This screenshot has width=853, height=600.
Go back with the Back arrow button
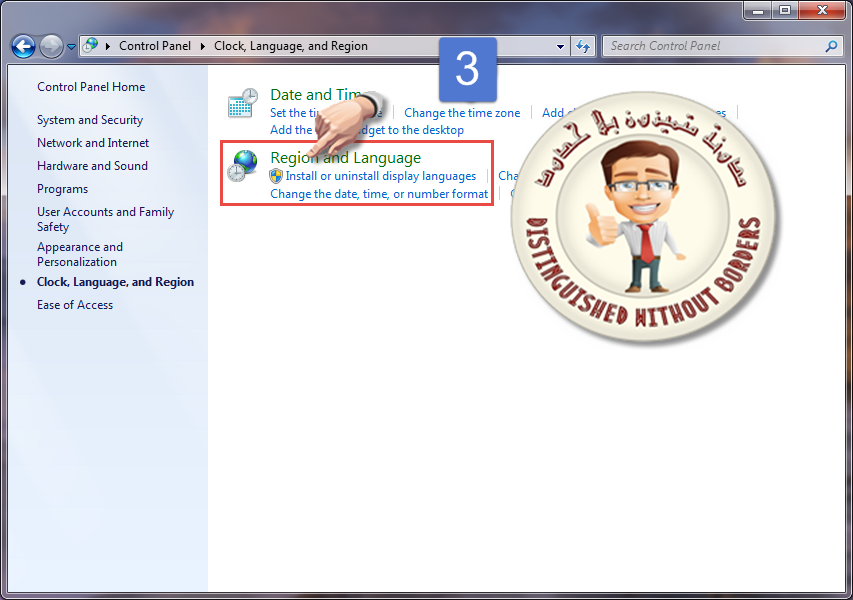coord(23,47)
